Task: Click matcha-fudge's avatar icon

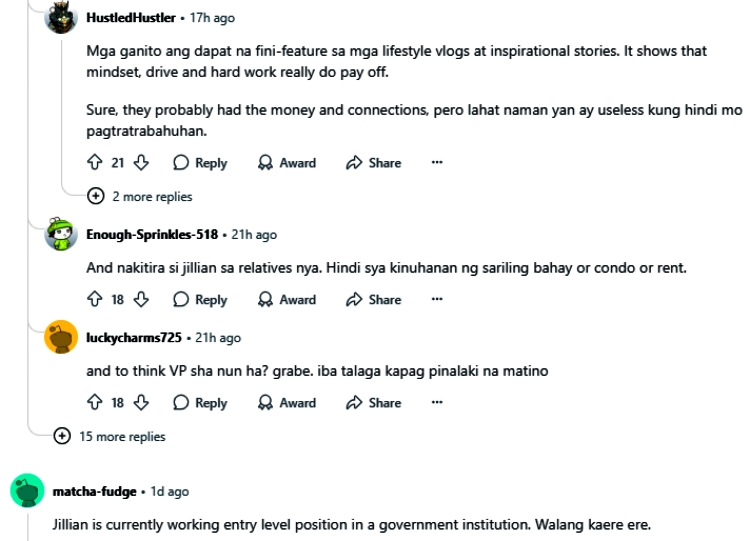Action: pyautogui.click(x=25, y=491)
